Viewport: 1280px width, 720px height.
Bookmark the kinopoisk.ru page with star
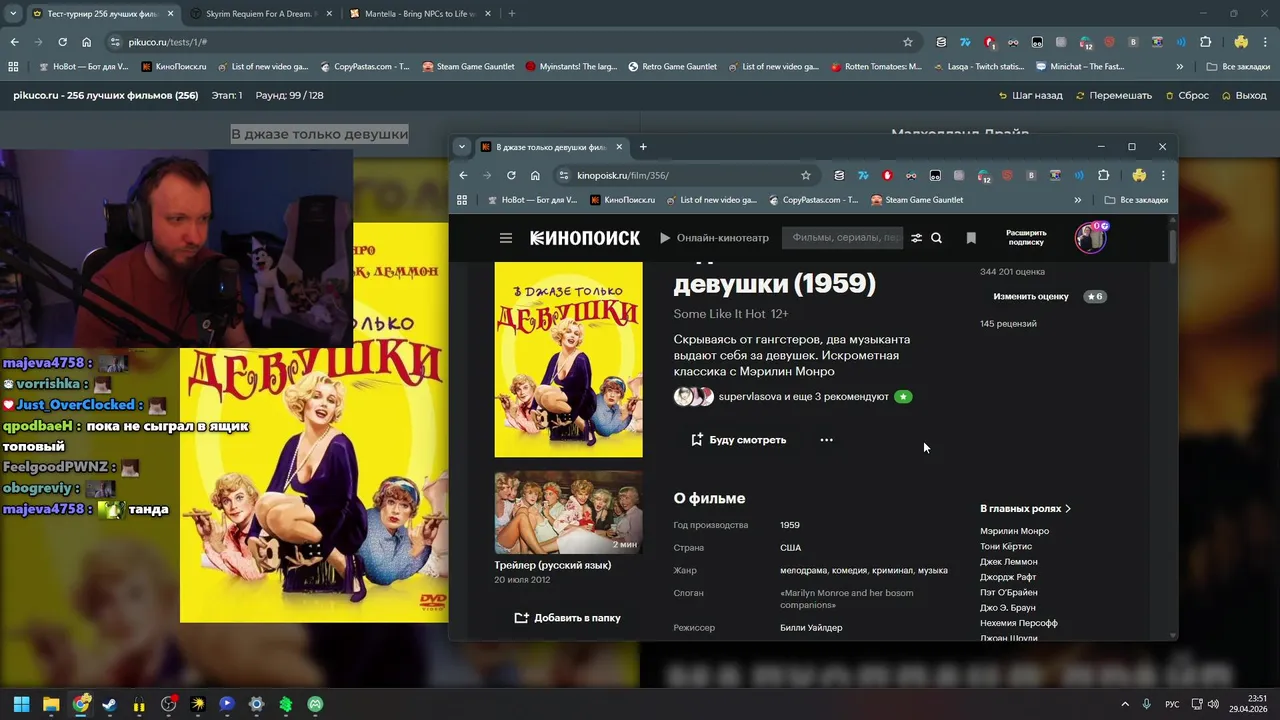click(x=806, y=175)
